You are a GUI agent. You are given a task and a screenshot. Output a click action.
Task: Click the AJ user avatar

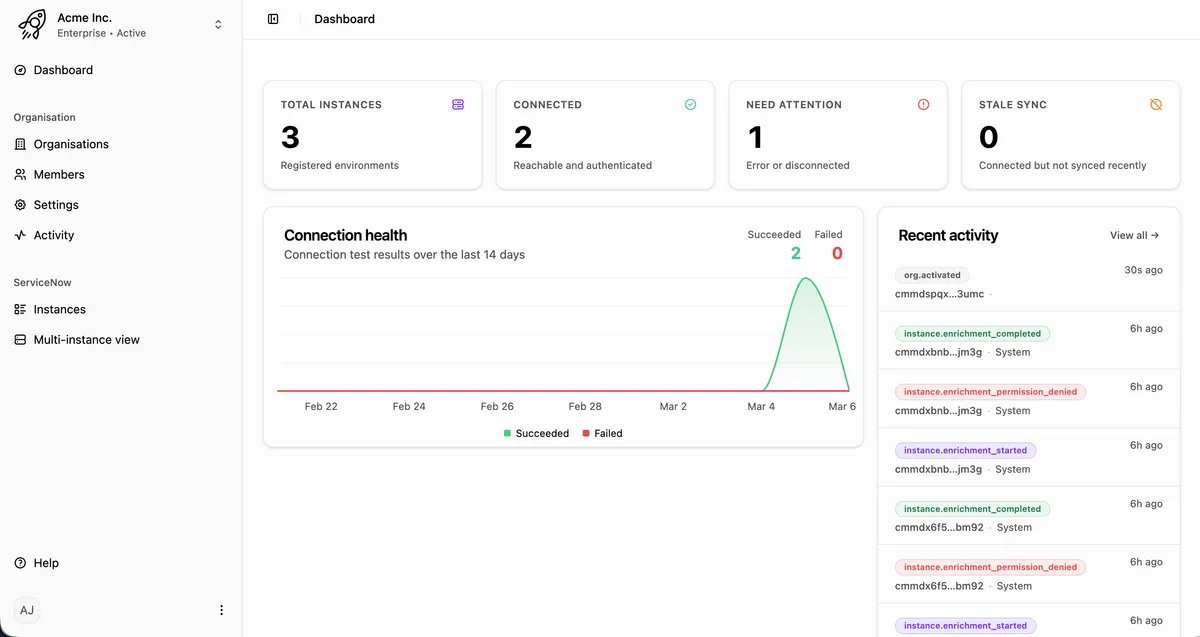[27, 610]
